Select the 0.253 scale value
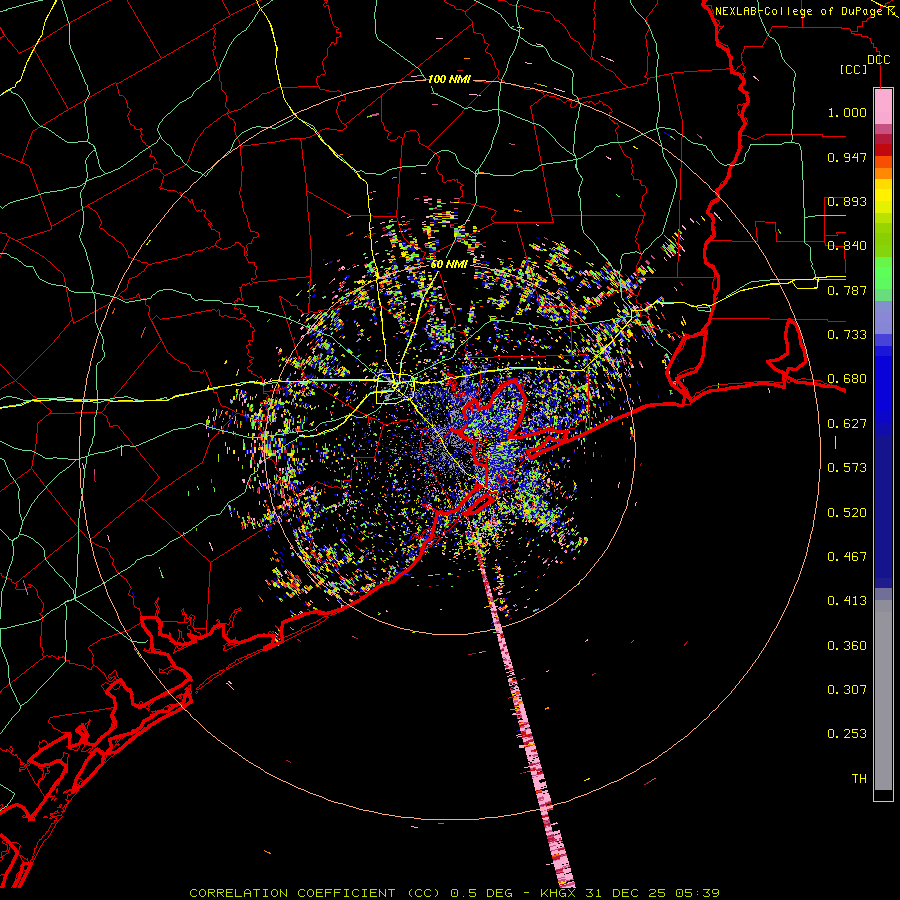 click(x=847, y=734)
